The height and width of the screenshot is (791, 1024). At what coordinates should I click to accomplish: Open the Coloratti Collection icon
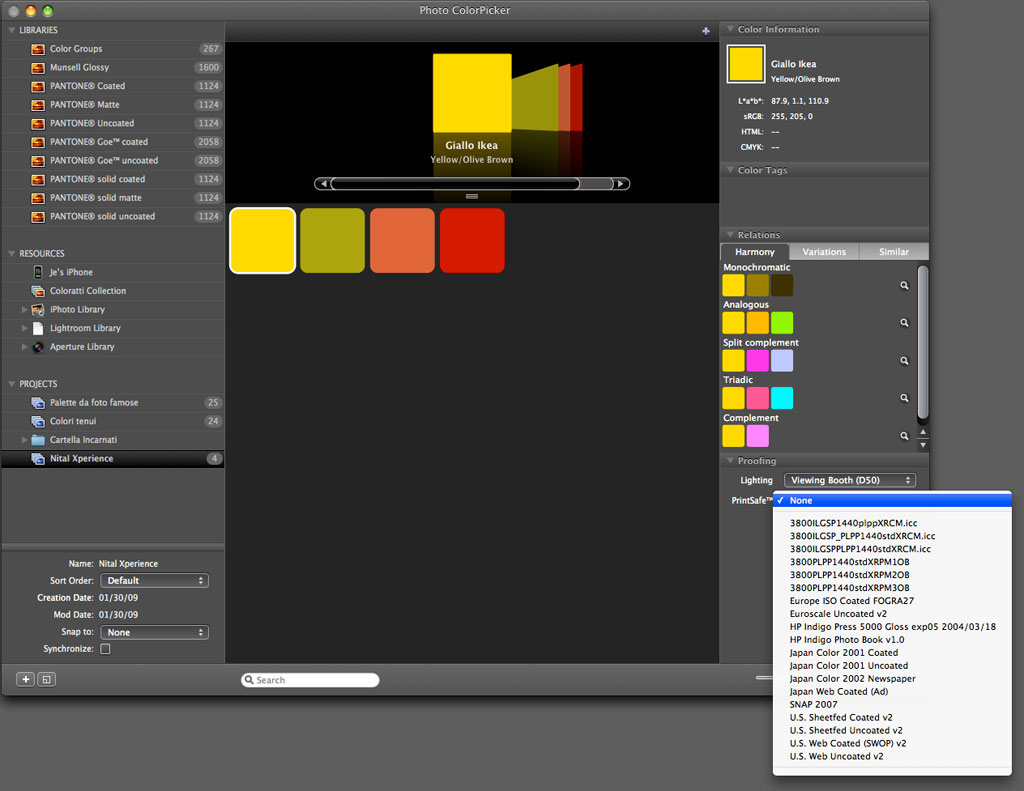(38, 291)
